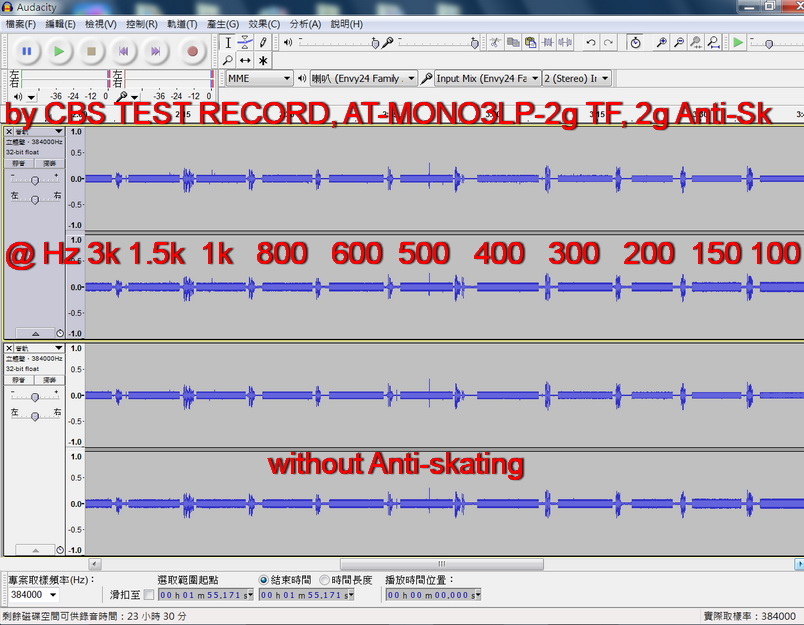Open the second track's name dropdown menu
Image resolution: width=804 pixels, height=625 pixels.
[39, 348]
